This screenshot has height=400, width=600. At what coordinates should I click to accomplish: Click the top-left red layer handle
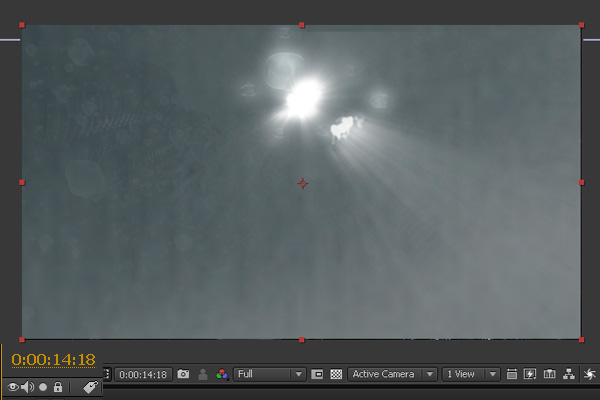point(22,25)
